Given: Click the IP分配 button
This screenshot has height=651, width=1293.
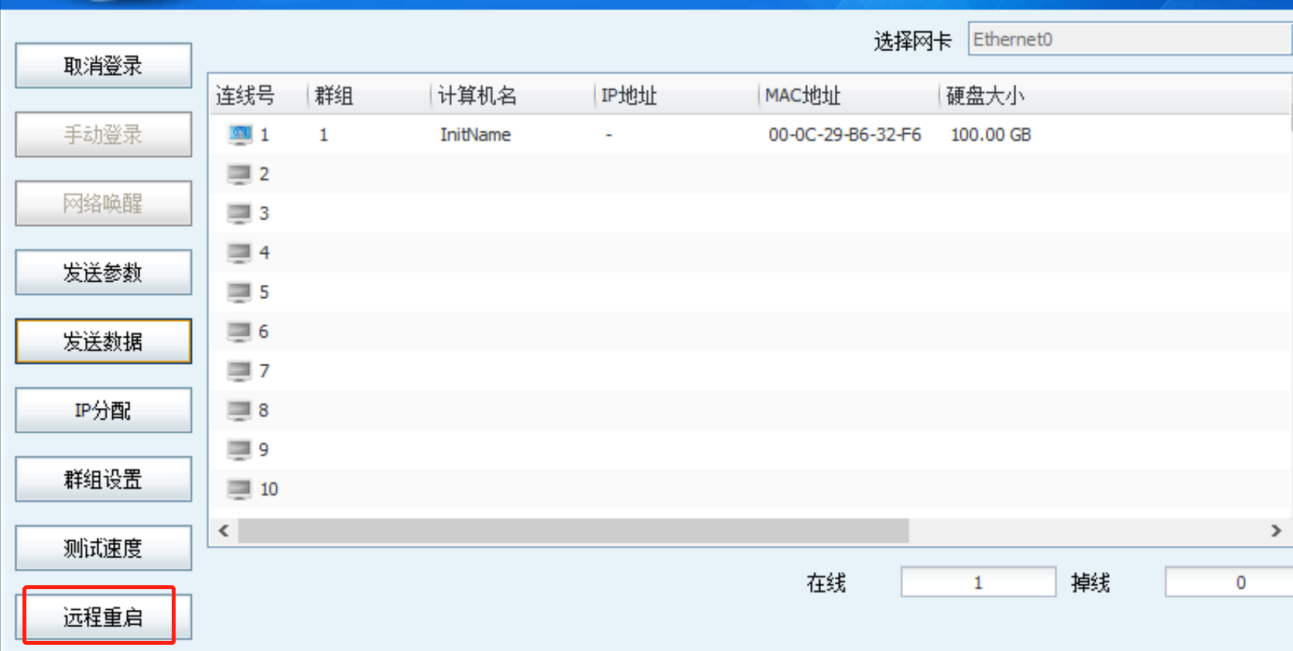Looking at the screenshot, I should 103,411.
